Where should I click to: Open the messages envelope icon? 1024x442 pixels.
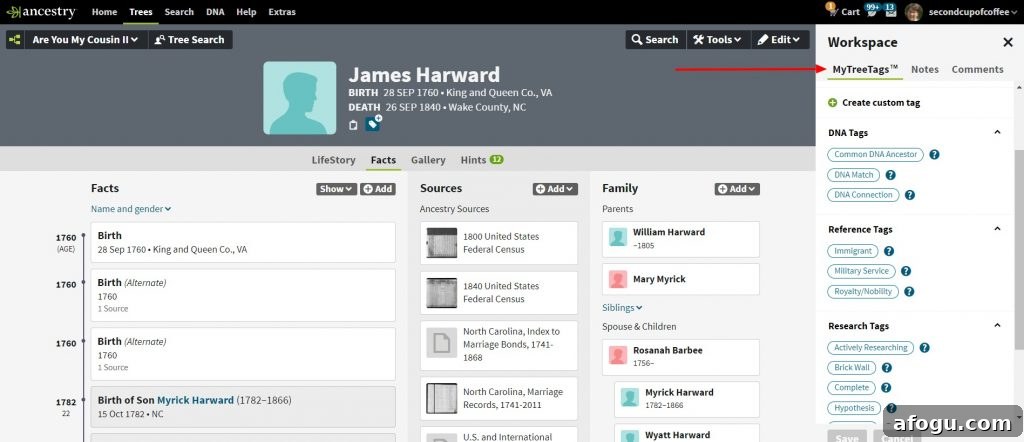pyautogui.click(x=890, y=10)
